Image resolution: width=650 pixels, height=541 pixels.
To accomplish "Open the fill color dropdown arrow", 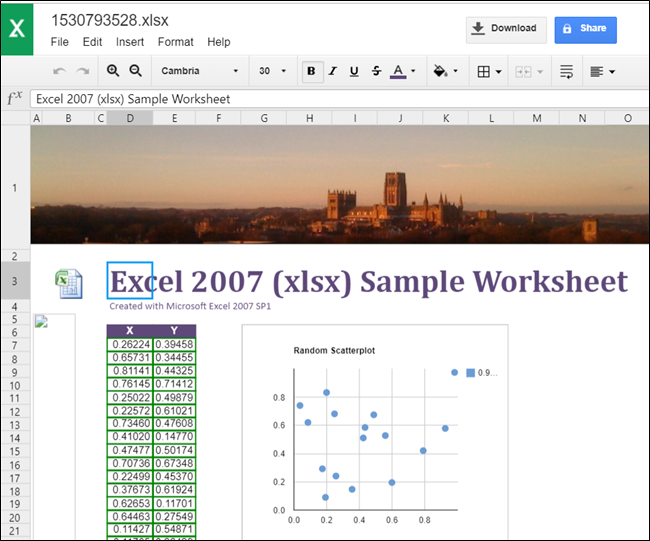I will (455, 71).
